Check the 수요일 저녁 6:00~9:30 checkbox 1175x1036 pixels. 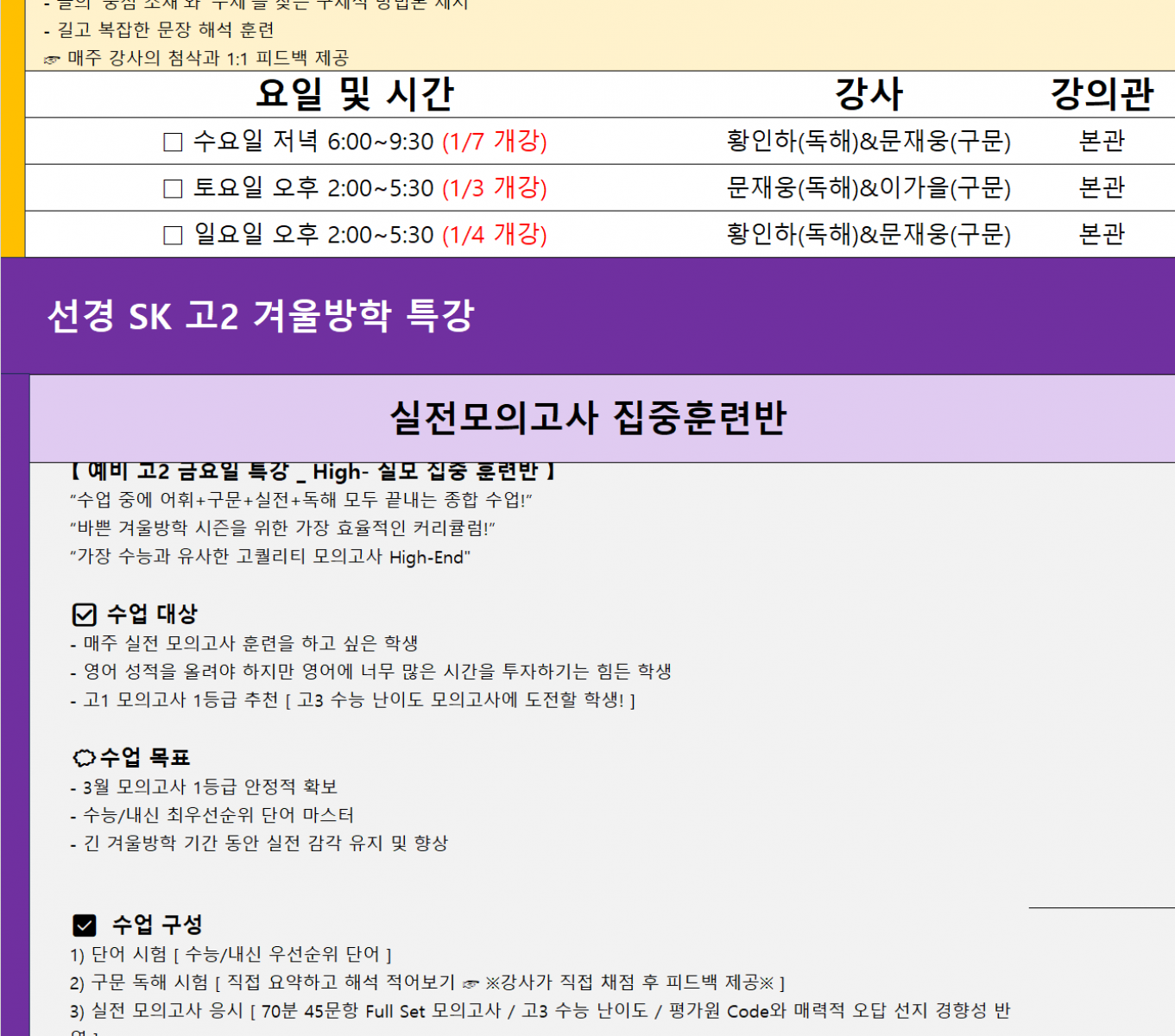coord(173,142)
